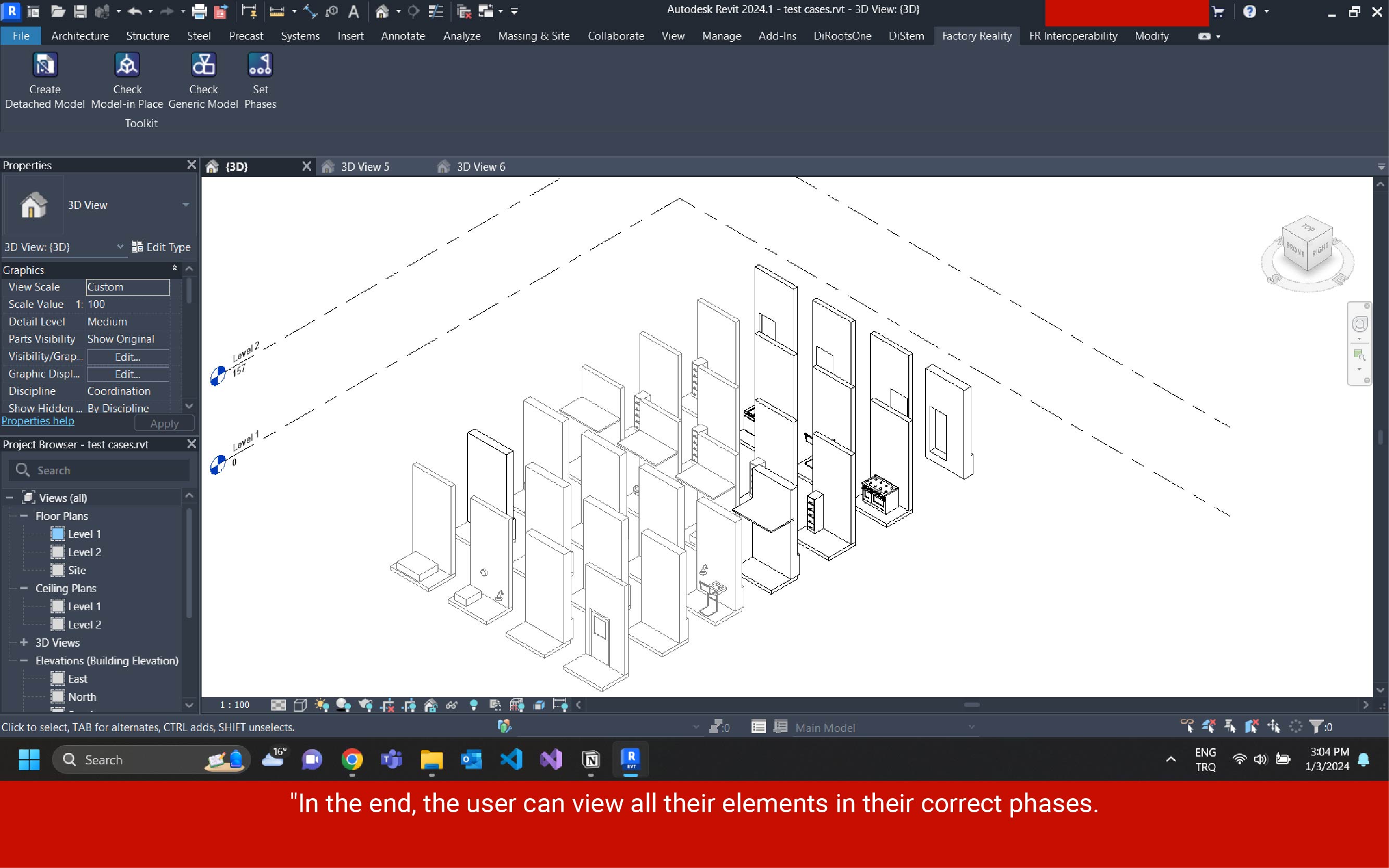1389x868 pixels.
Task: Collapse the Floor Plans tree node
Action: tap(24, 516)
